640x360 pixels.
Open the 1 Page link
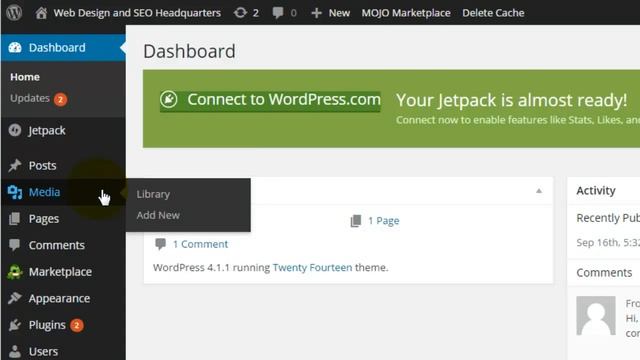[384, 221]
